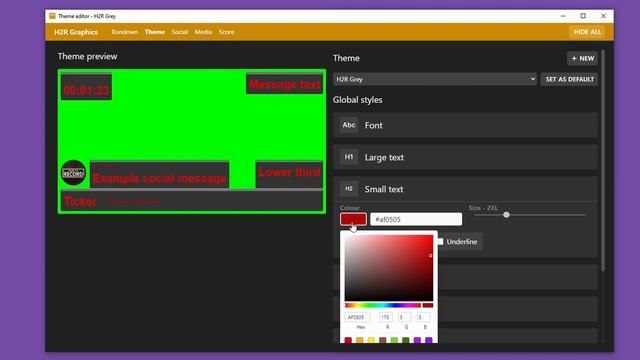Select the orange preset colour swatch
The width and height of the screenshot is (640, 360).
click(360, 340)
